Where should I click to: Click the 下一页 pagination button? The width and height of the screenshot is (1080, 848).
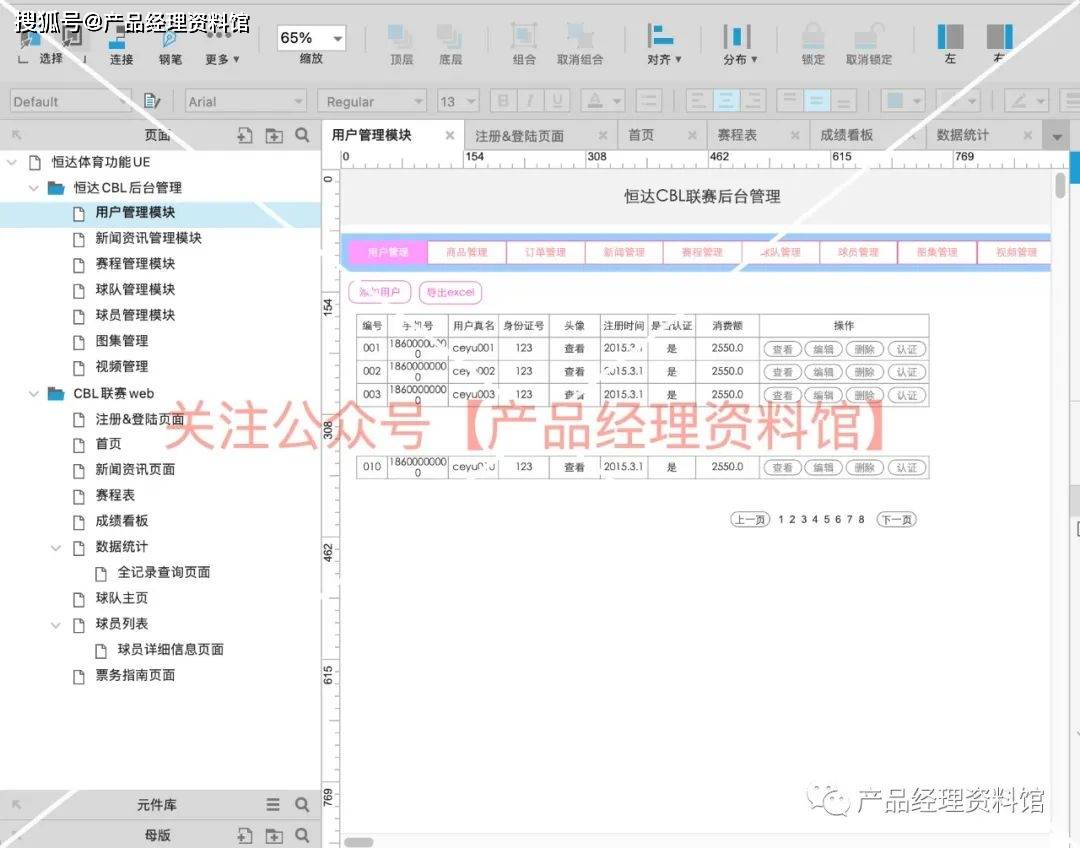click(x=897, y=519)
